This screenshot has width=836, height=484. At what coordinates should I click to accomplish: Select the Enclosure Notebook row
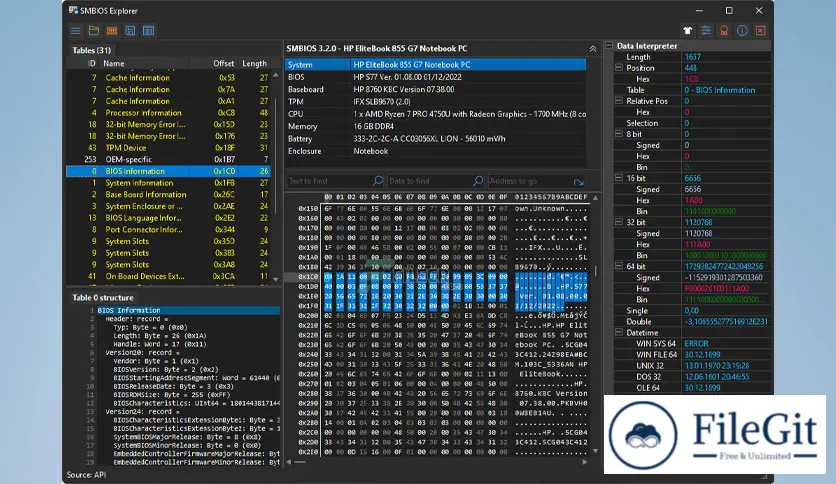[436, 151]
